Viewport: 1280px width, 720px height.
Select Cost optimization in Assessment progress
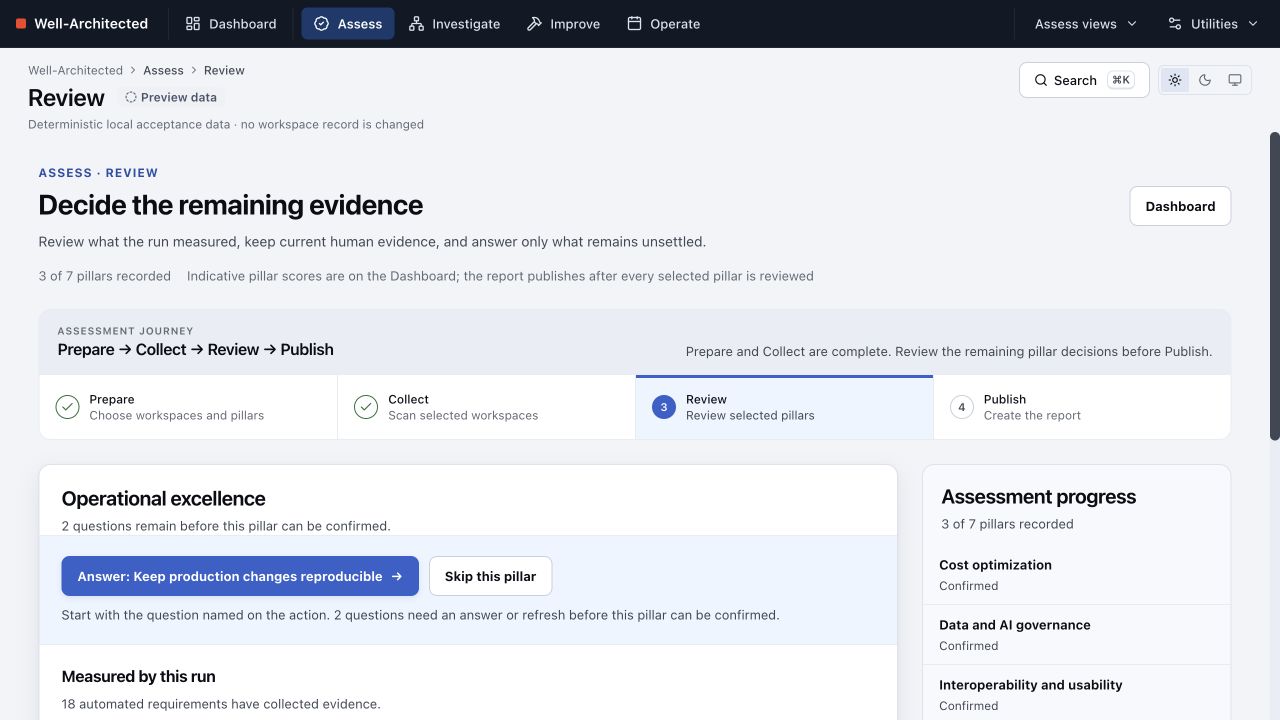[1076, 575]
